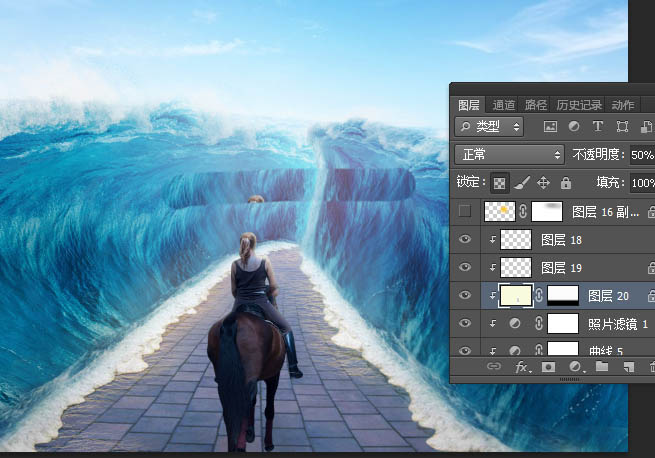
Task: Select layer thumbnail of 图层 16 副本
Action: pyautogui.click(x=500, y=211)
